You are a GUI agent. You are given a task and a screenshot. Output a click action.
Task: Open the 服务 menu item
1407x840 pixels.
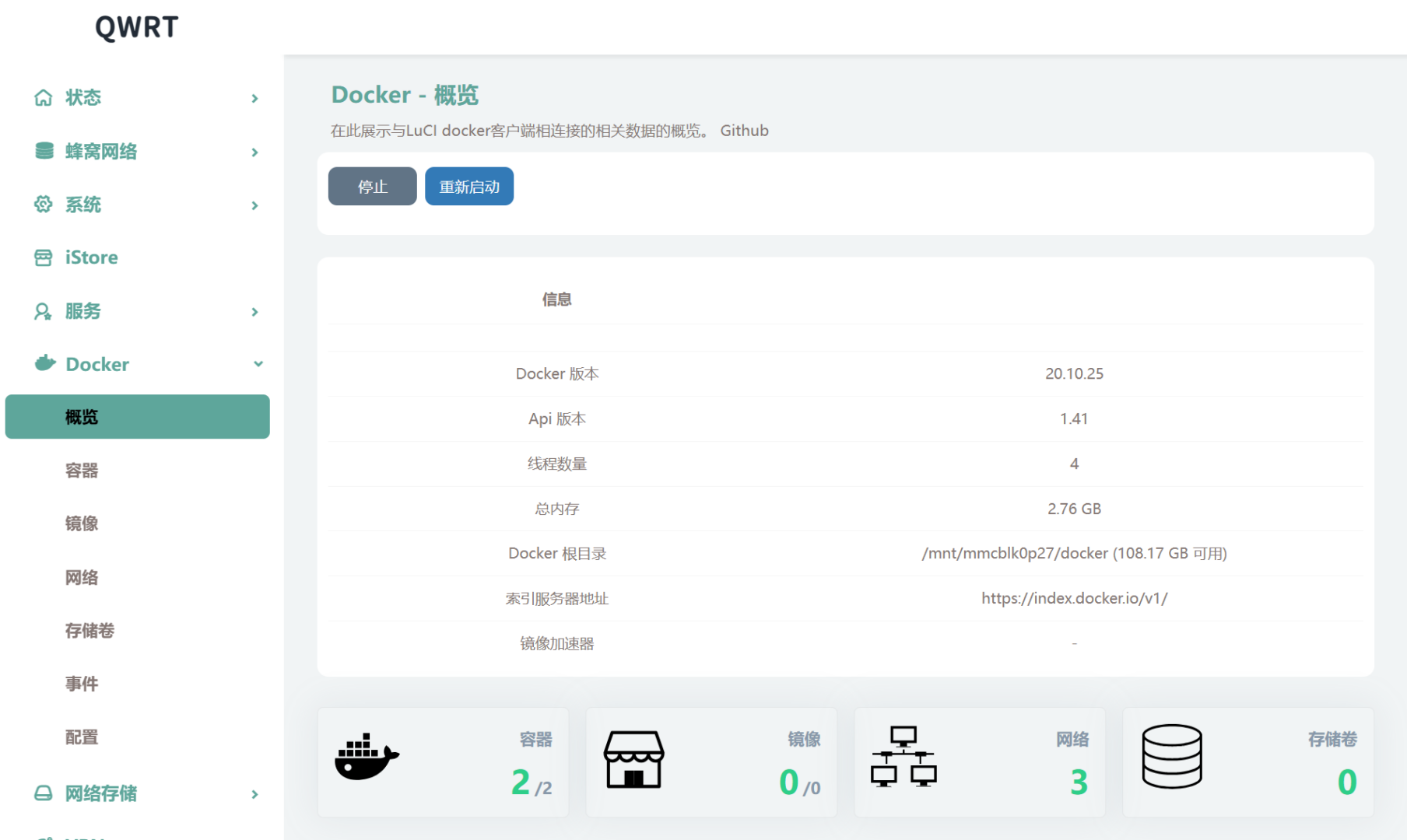(x=83, y=311)
